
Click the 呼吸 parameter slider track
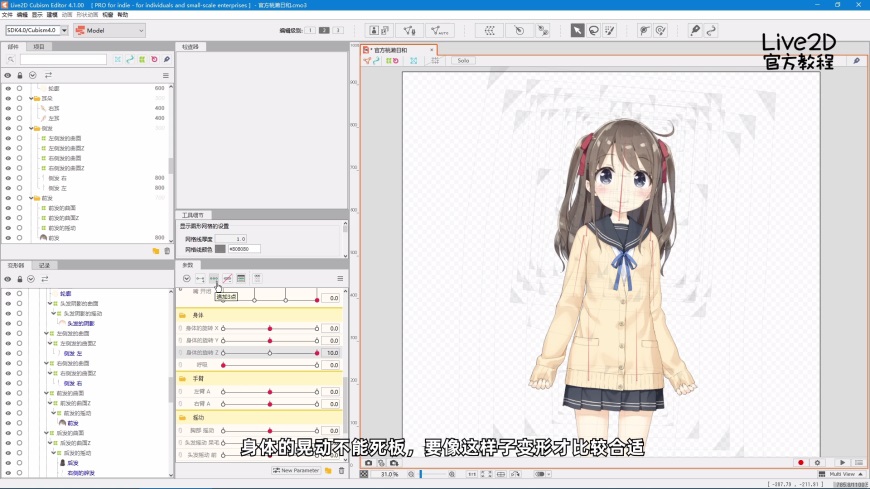270,365
